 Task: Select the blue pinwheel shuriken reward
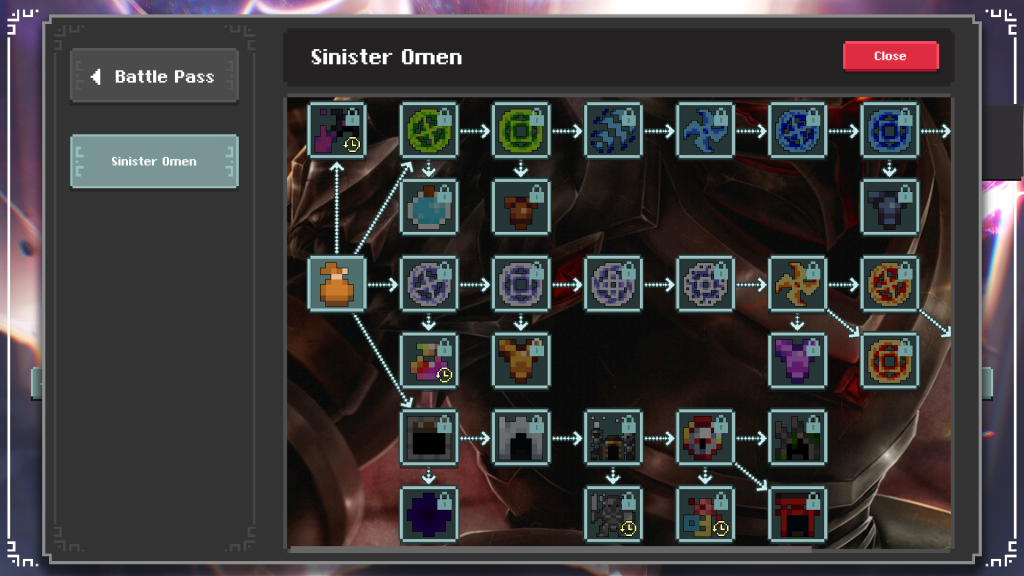pyautogui.click(x=705, y=130)
